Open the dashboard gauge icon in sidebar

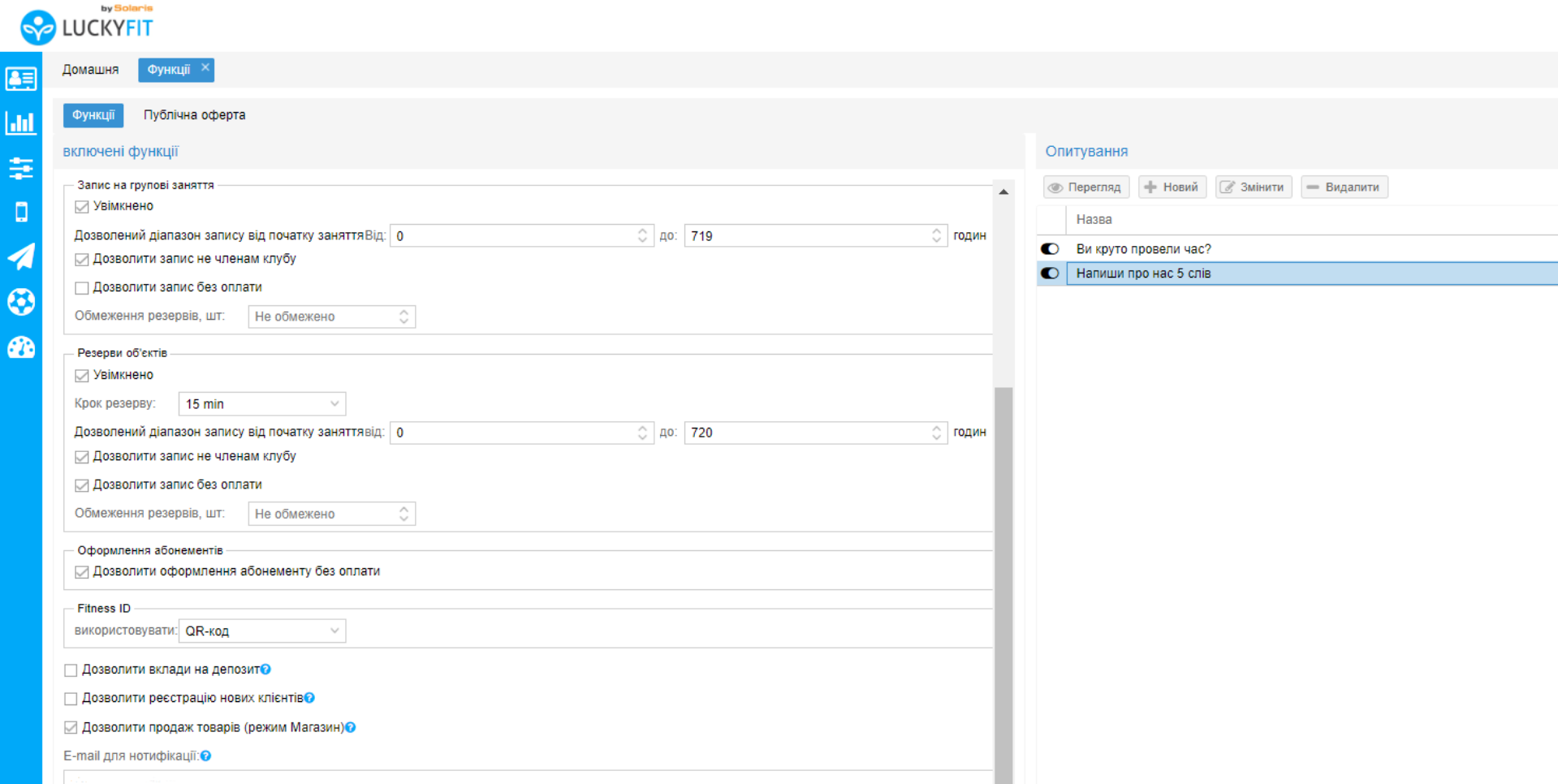point(21,347)
